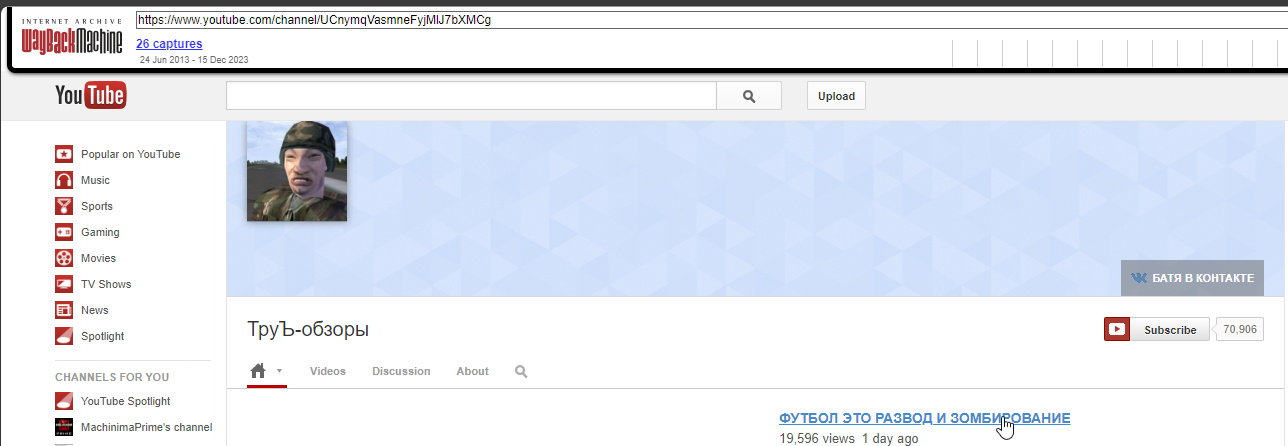Open home tab dropdown arrow
Screen dimensions: 1288x446
click(280, 370)
